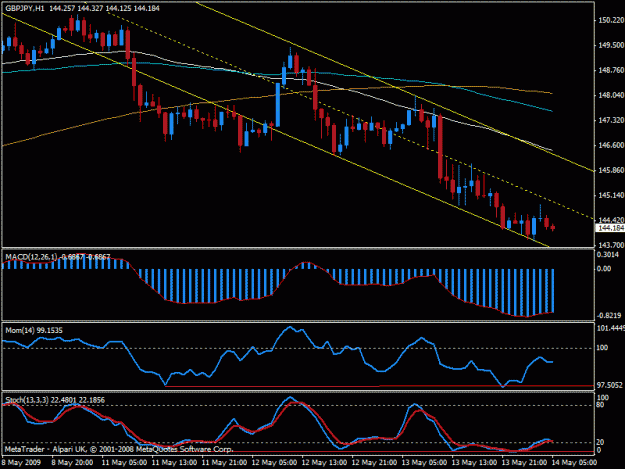
Task: Click the MetaTrader Alpari UK copyright text
Action: [x=119, y=449]
